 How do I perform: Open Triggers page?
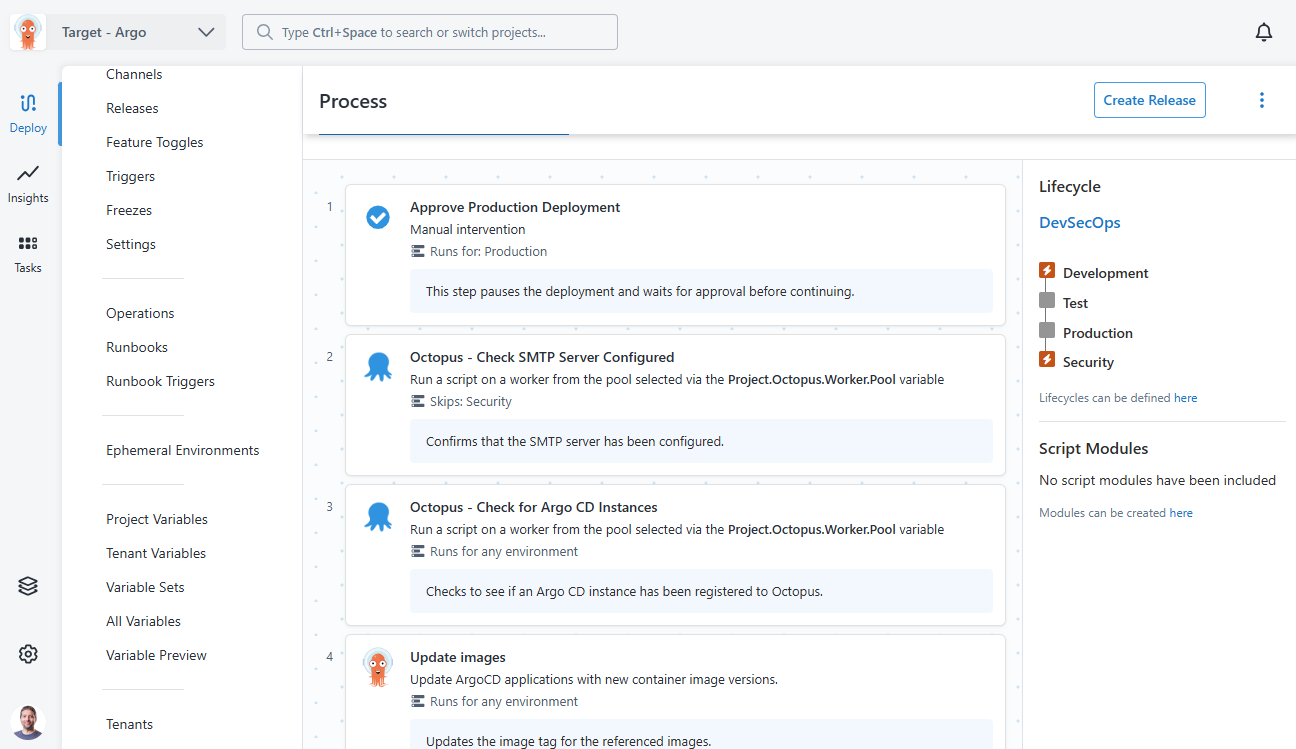pos(131,176)
